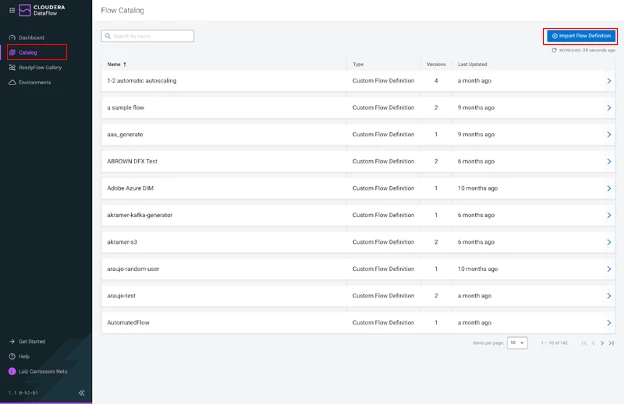Expand the ABROWN DFX Test row
624x404 pixels.
(x=609, y=162)
